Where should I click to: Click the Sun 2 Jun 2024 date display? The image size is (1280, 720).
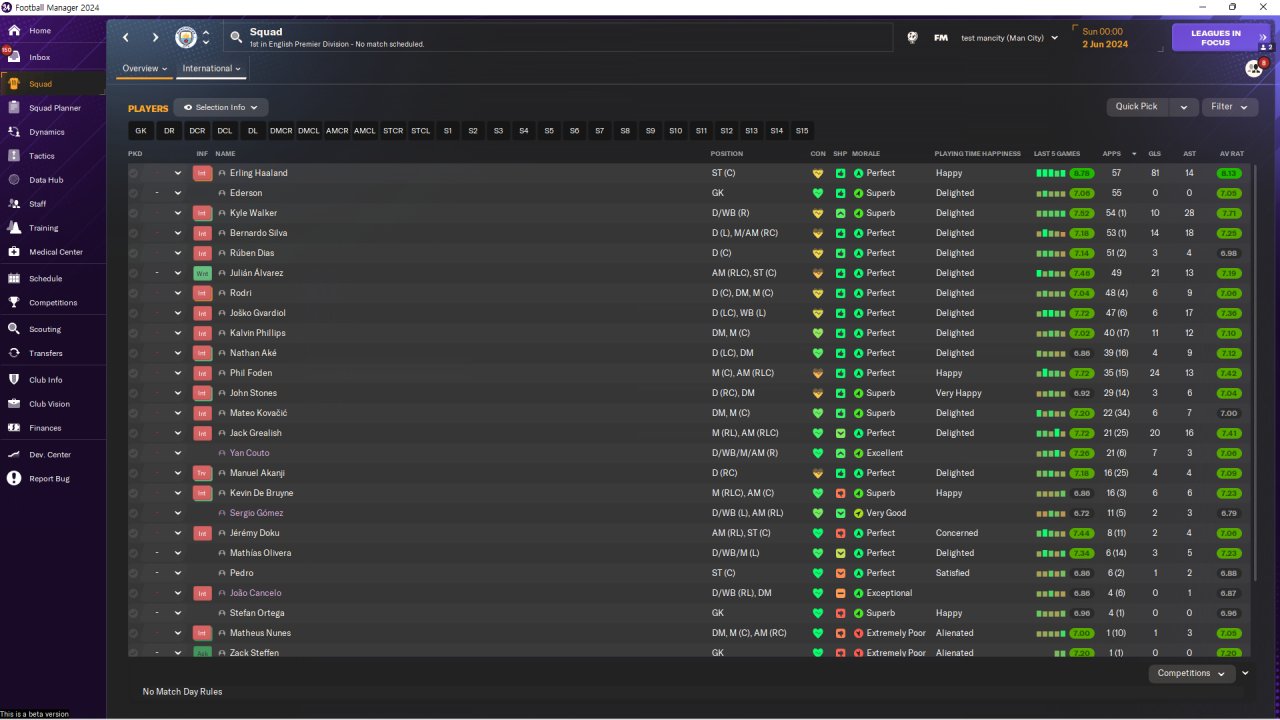click(x=1104, y=38)
